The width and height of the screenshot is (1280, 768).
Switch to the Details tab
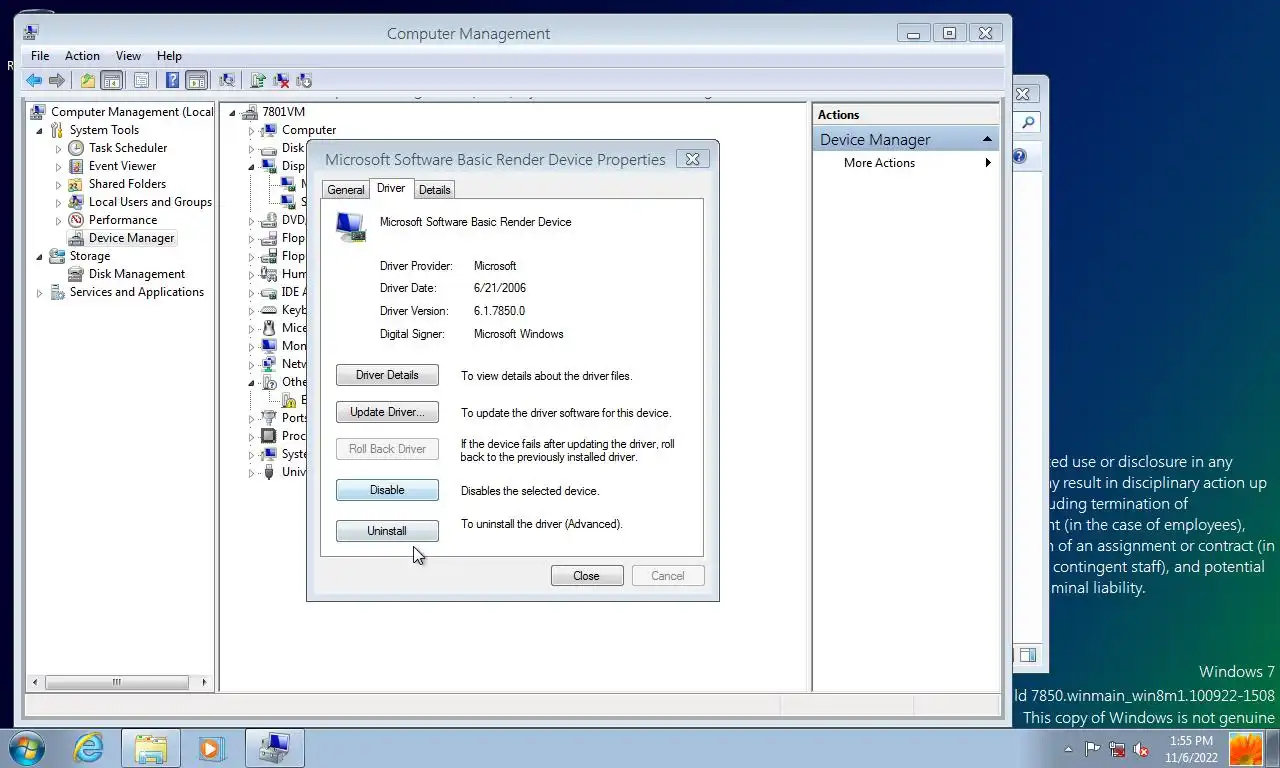434,190
